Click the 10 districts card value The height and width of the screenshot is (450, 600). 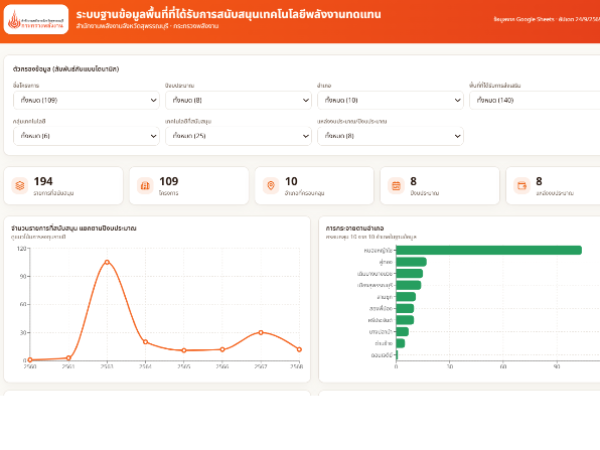tap(291, 181)
